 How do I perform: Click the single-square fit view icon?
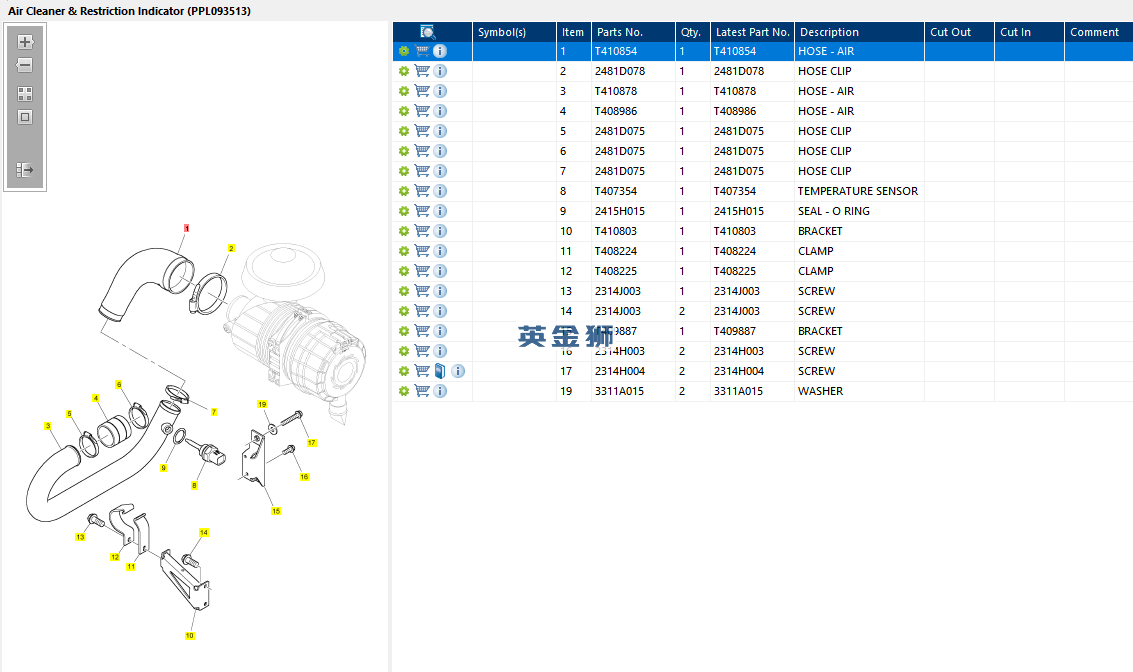[x=25, y=117]
